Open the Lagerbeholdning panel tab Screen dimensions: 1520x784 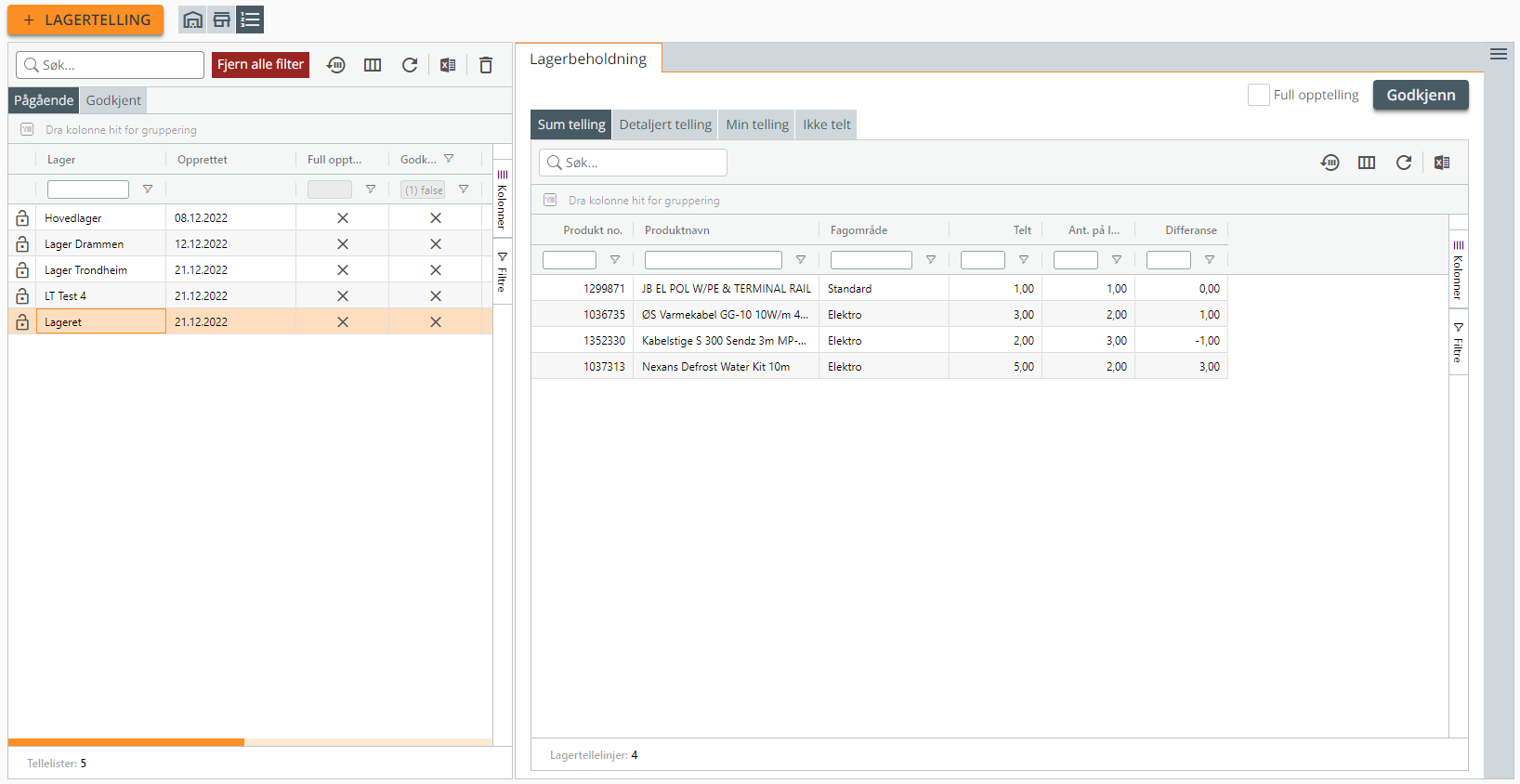[588, 59]
